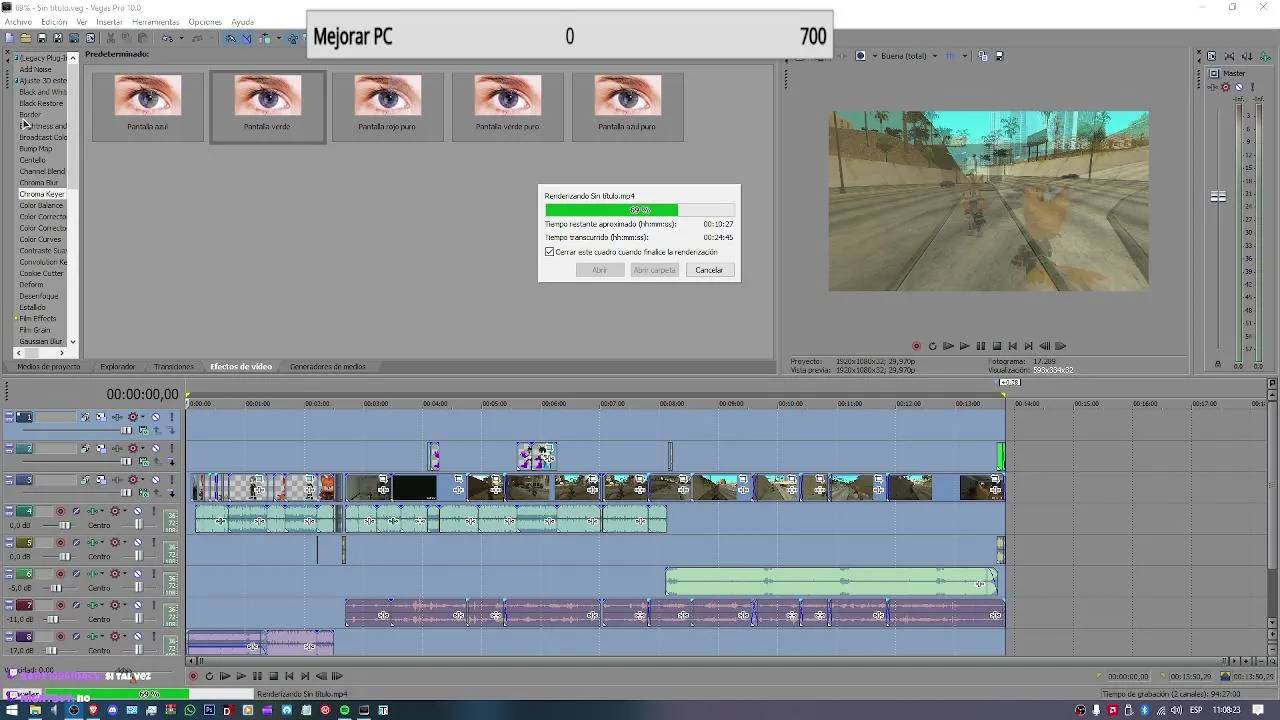Save preview snapshot to file
The width and height of the screenshot is (1280, 720).
(x=1000, y=56)
